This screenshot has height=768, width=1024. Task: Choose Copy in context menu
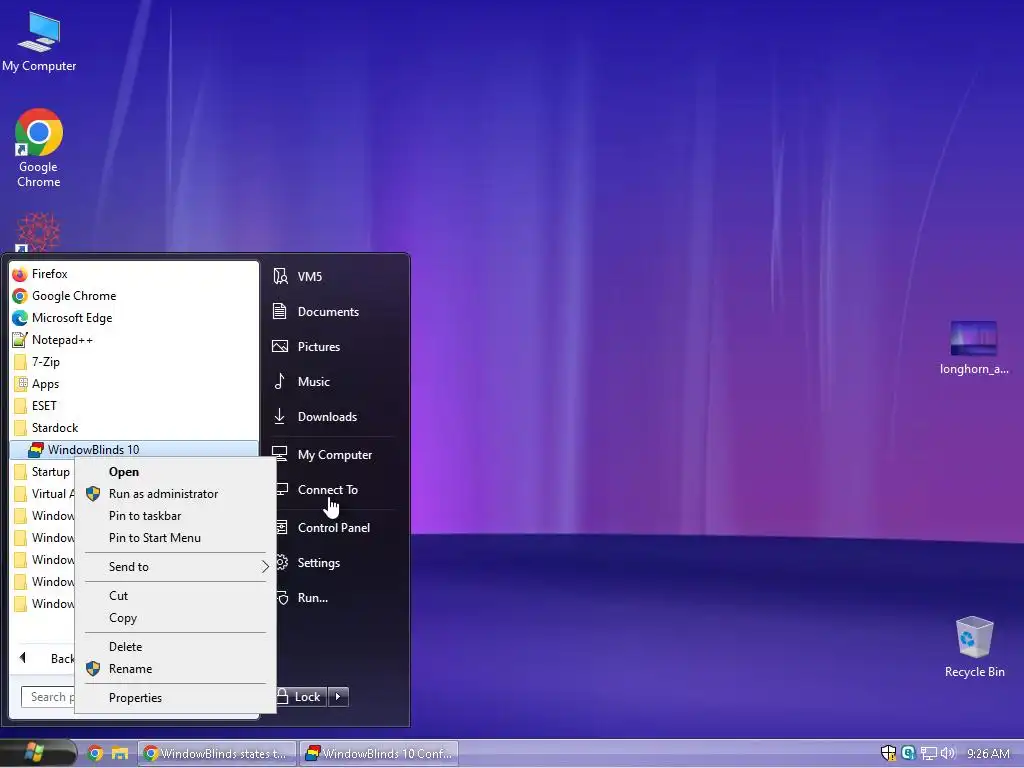coord(176,618)
